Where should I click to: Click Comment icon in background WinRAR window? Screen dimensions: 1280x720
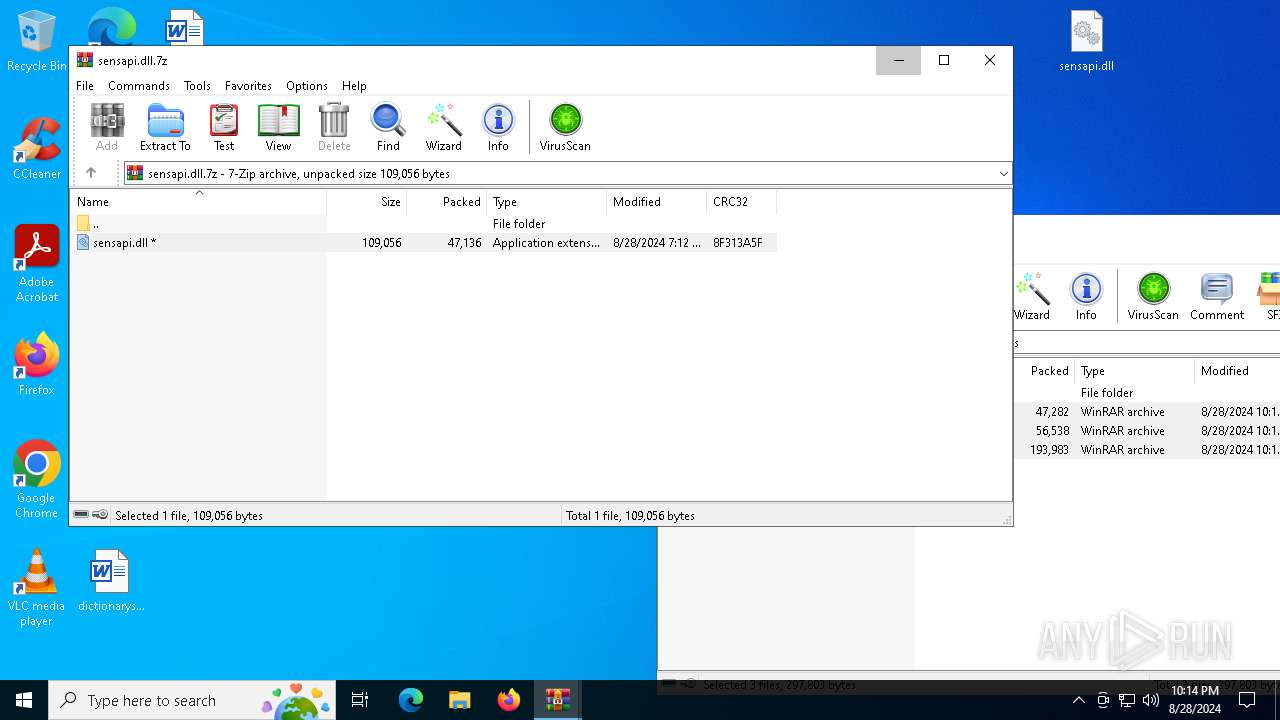pos(1217,296)
